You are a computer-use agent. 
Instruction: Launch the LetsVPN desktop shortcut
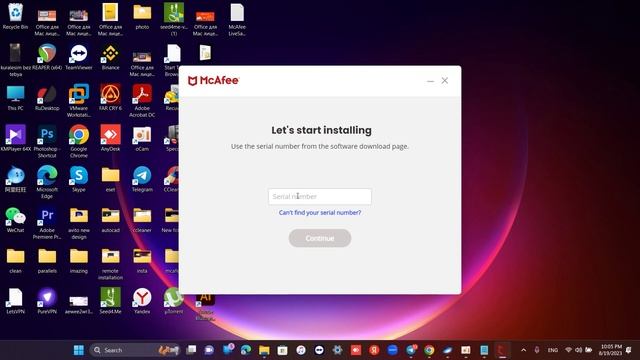pos(16,301)
